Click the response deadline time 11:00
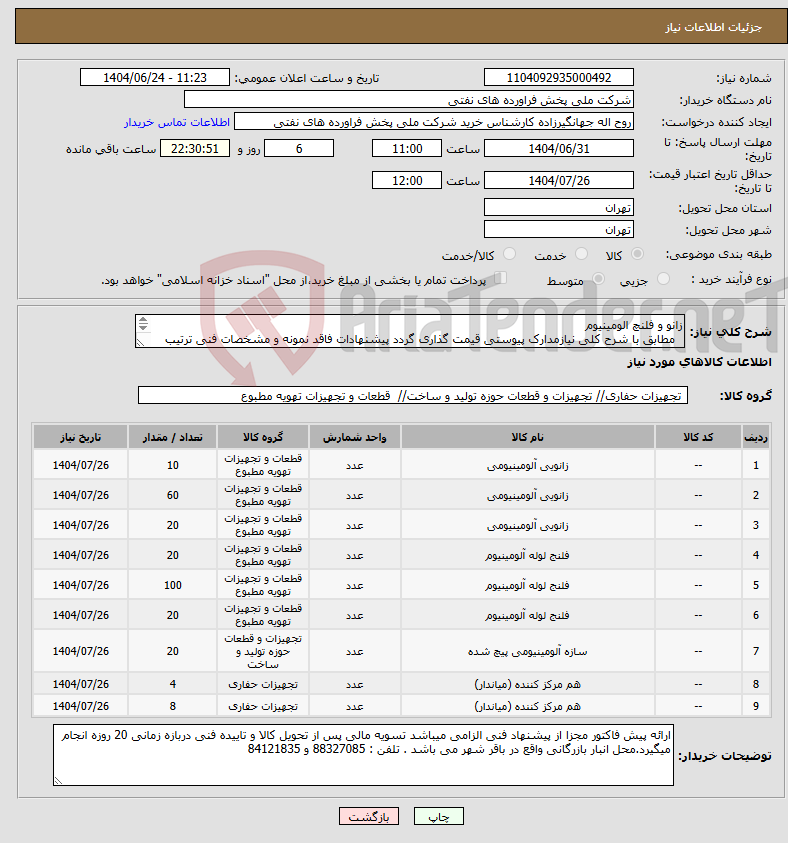Image resolution: width=788 pixels, height=843 pixels. pyautogui.click(x=407, y=148)
